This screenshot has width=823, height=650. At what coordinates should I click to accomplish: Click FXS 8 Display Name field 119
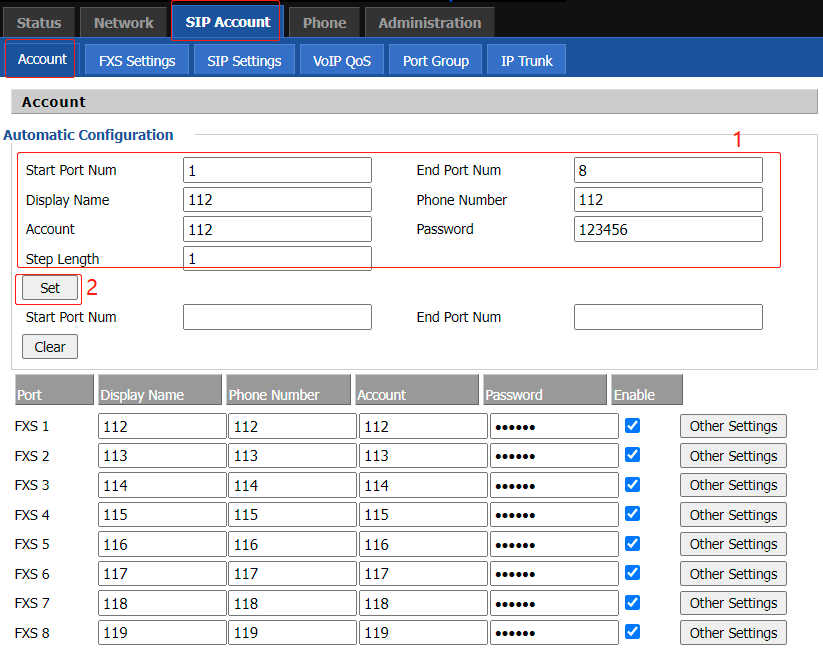[162, 633]
